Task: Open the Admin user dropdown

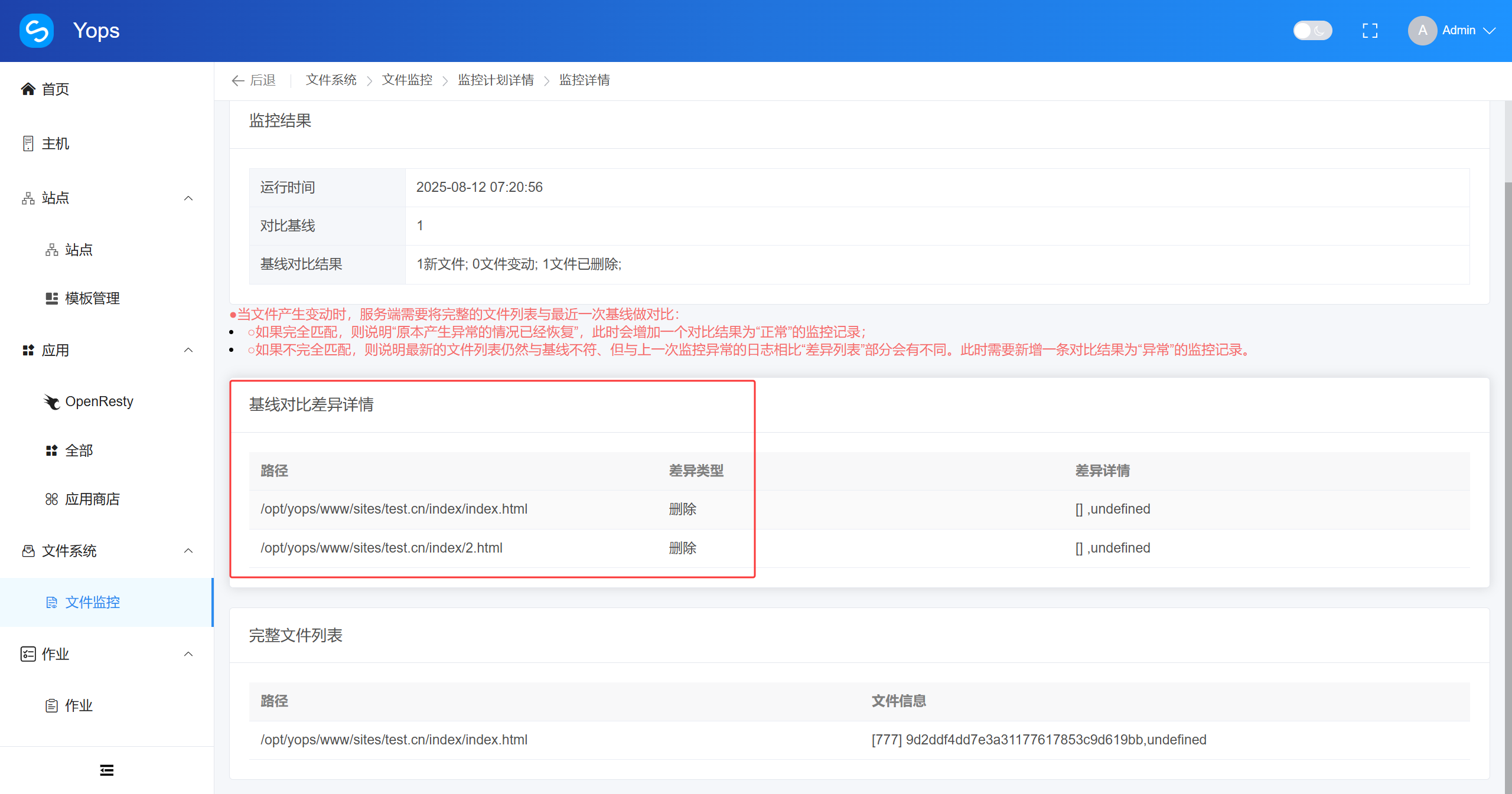Action: pyautogui.click(x=1467, y=31)
